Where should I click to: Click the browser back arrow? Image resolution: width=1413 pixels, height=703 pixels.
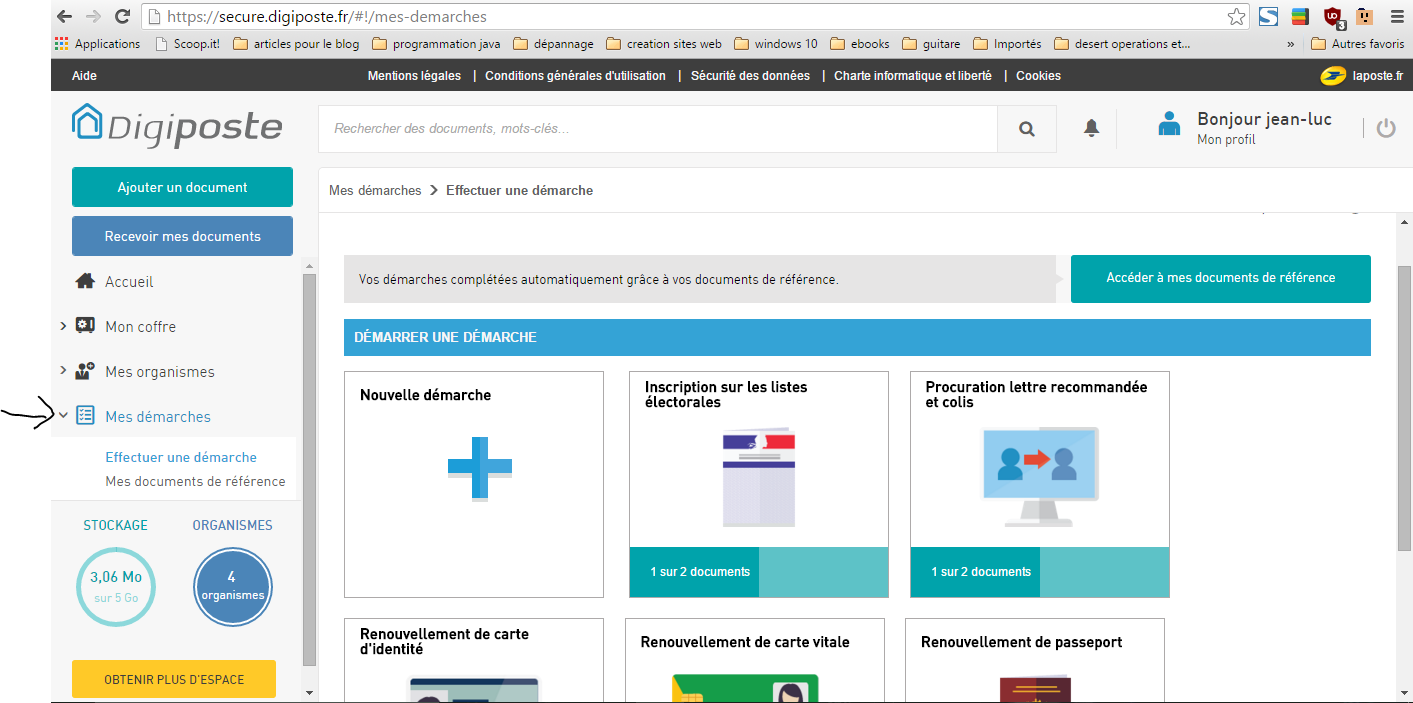[64, 16]
